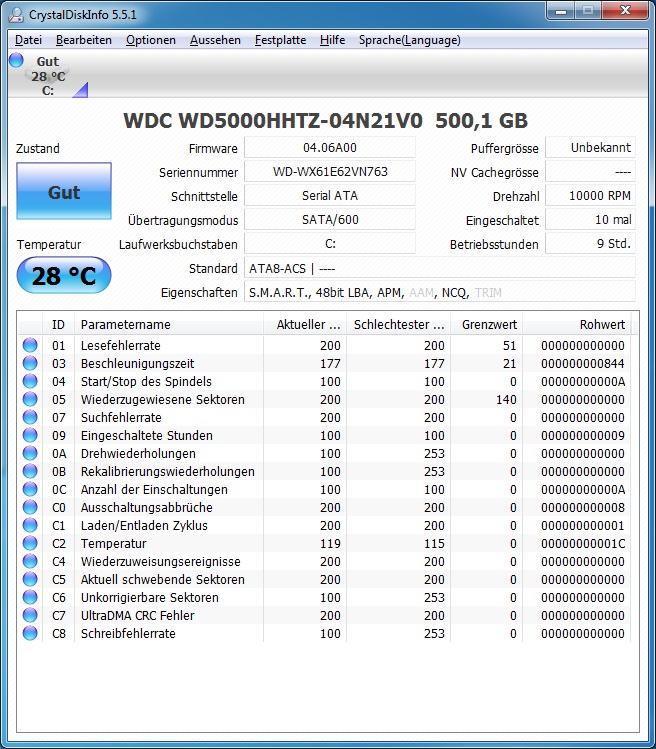Screen dimensions: 656x749
Task: Open the Aussehen menu
Action: pos(215,40)
